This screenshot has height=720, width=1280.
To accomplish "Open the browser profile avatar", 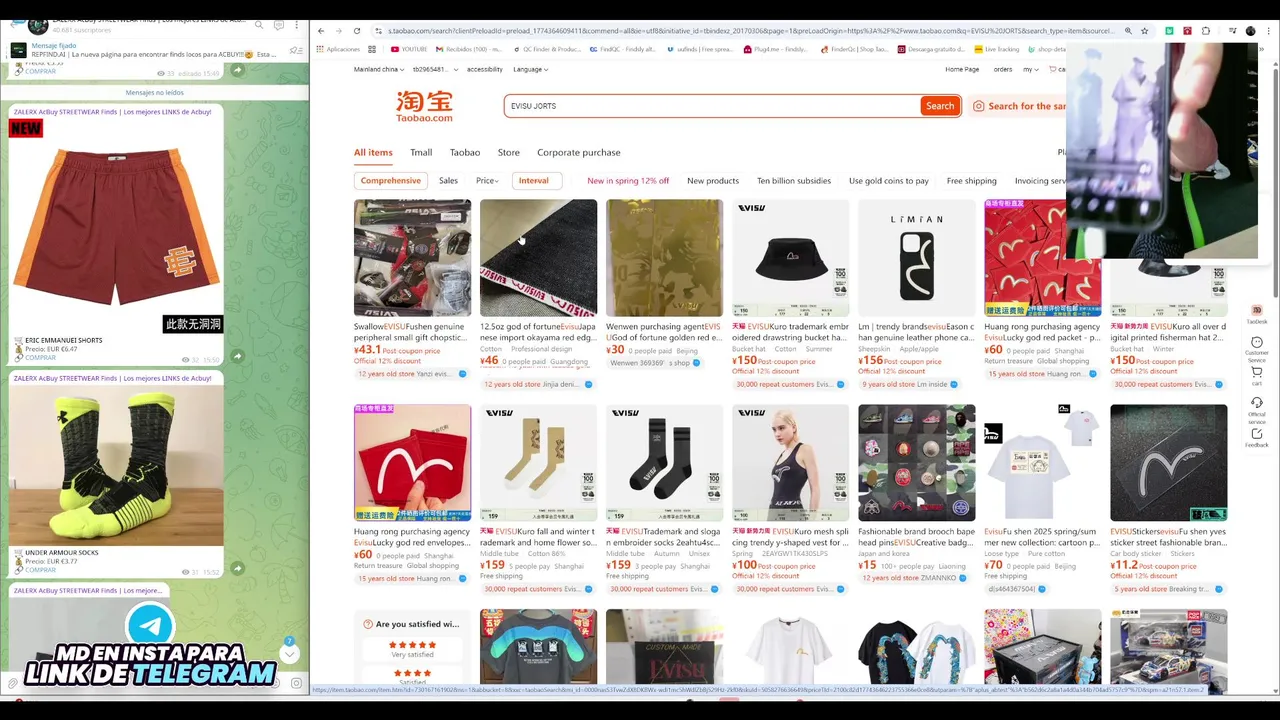I will [1250, 31].
